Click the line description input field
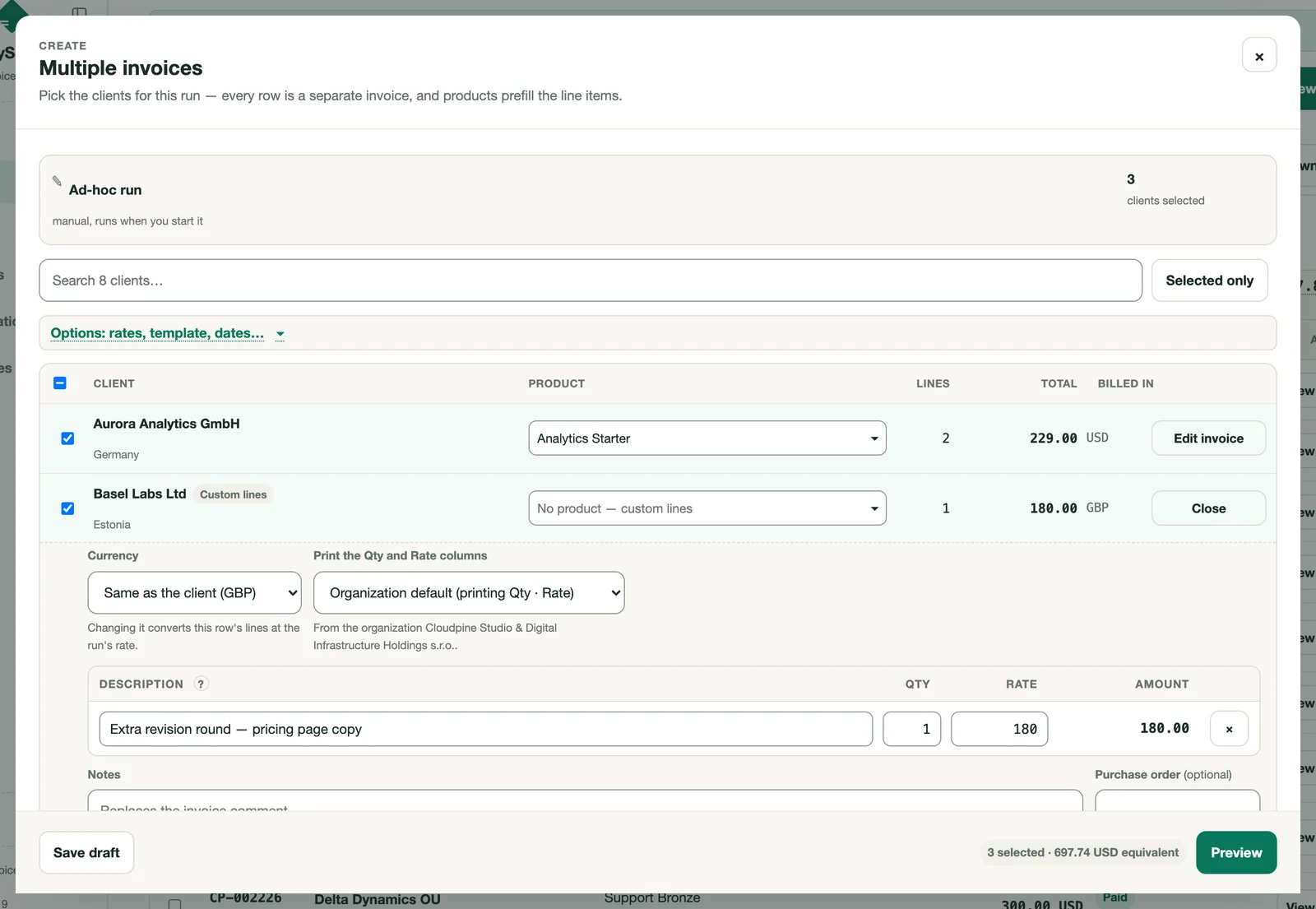 point(485,729)
